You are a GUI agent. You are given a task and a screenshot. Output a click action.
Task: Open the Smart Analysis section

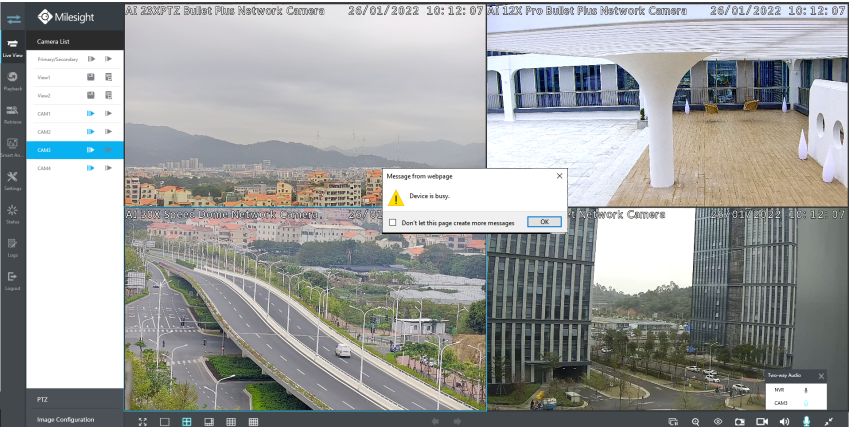pos(12,147)
